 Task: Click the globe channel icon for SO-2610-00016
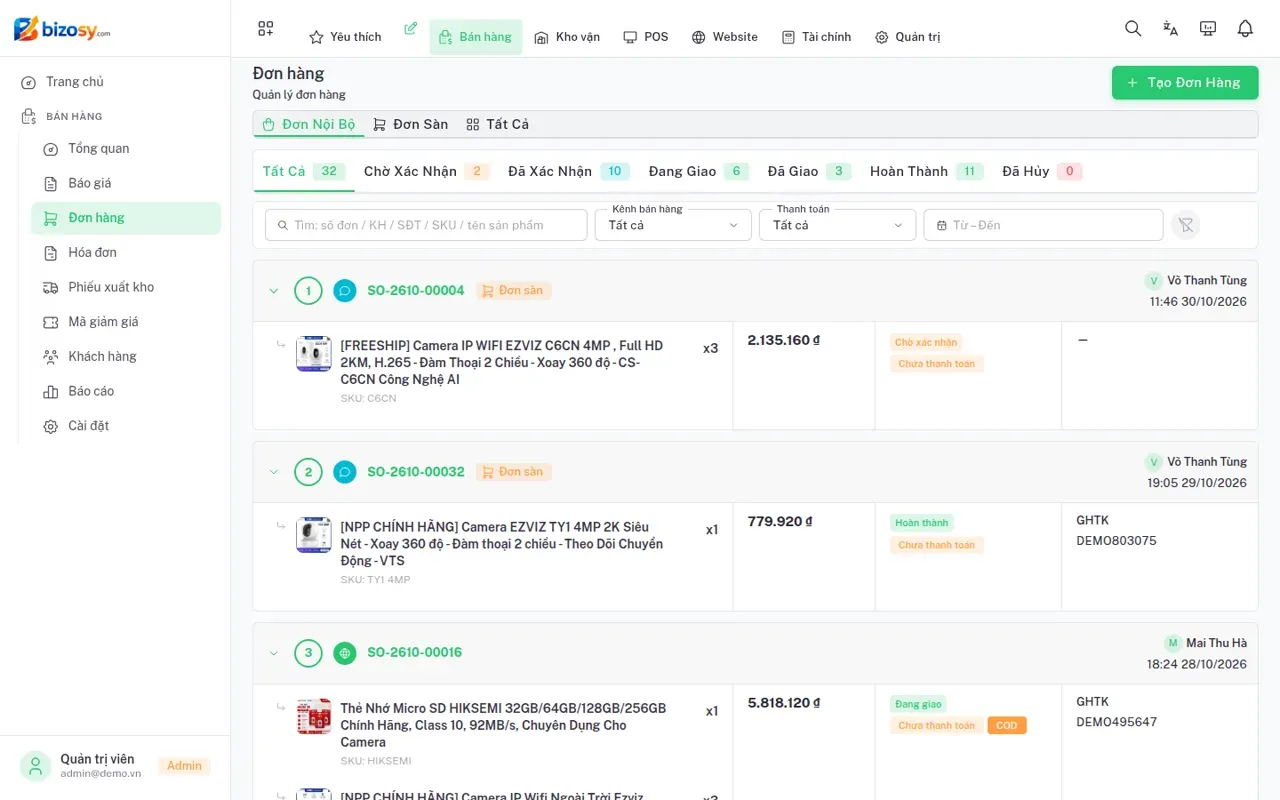click(x=344, y=653)
